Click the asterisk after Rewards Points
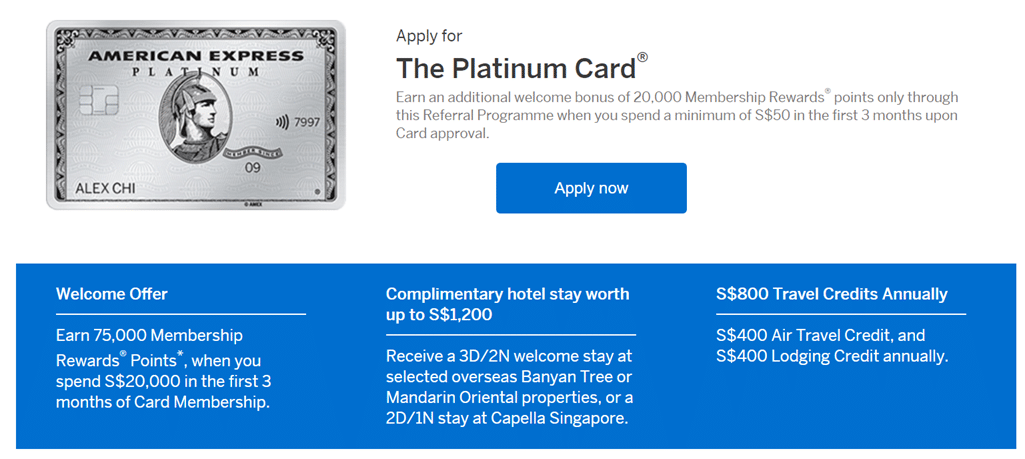 pos(181,353)
